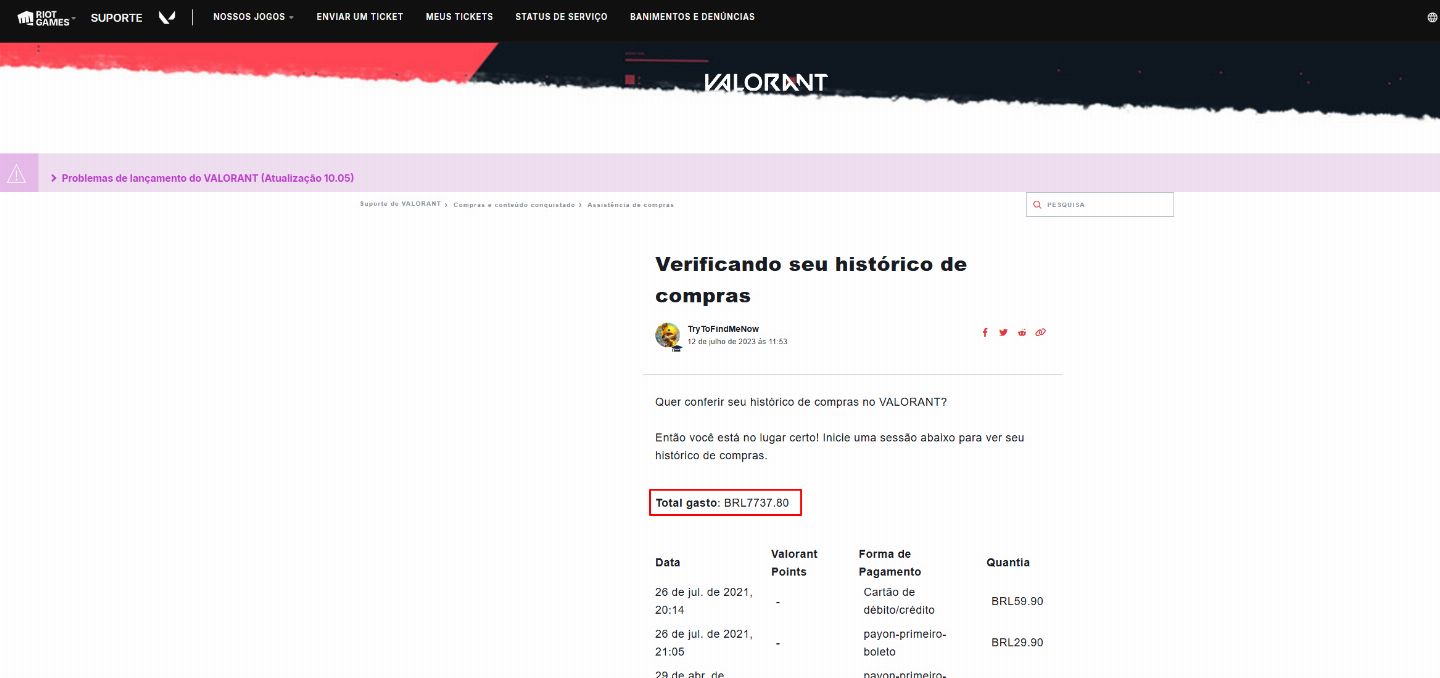Image resolution: width=1440 pixels, height=678 pixels.
Task: Click the Cartão de débito/crédito payment cell
Action: coord(898,601)
